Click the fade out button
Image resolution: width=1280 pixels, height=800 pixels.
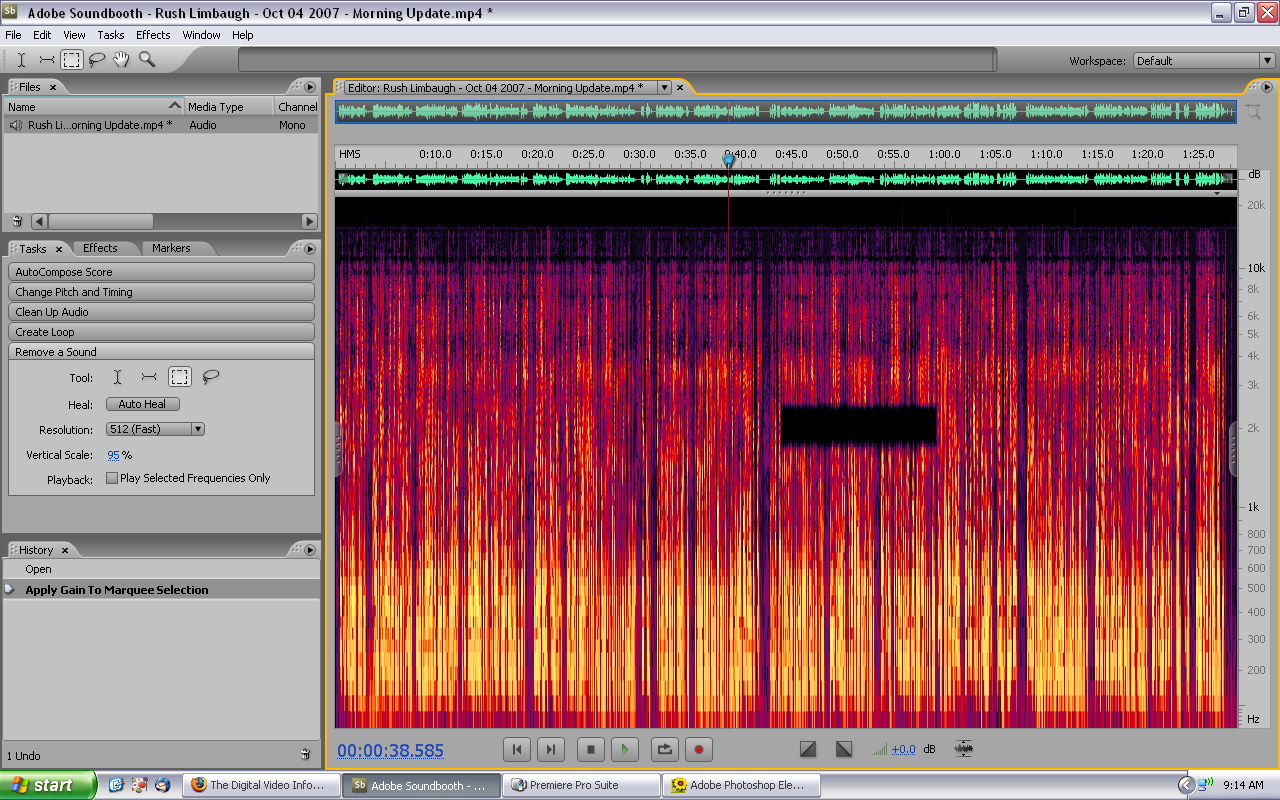click(x=844, y=749)
